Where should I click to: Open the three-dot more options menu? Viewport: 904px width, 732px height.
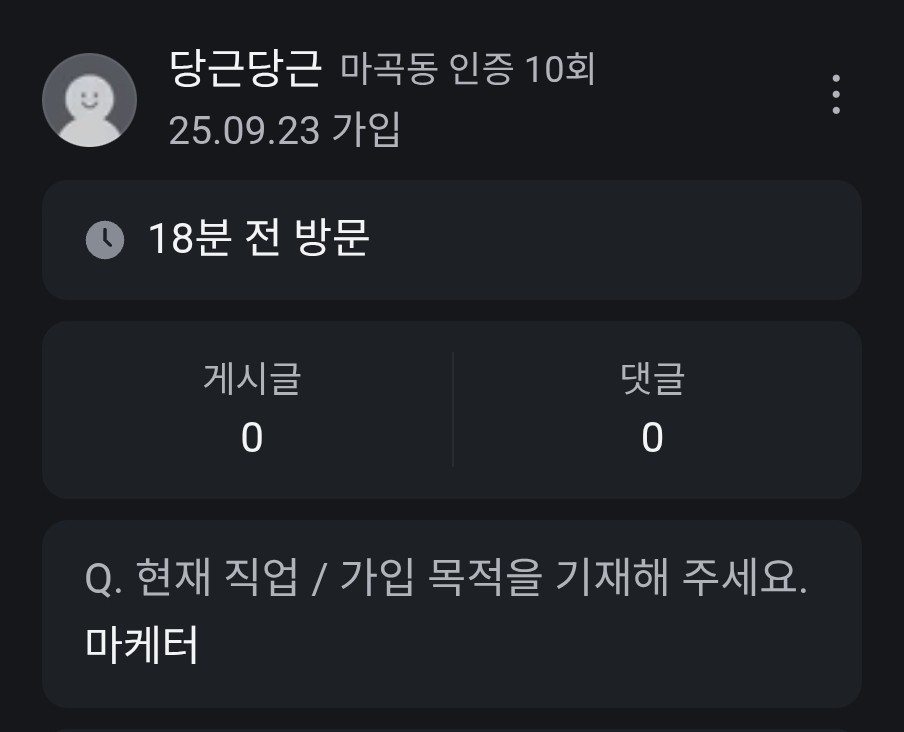coord(835,95)
